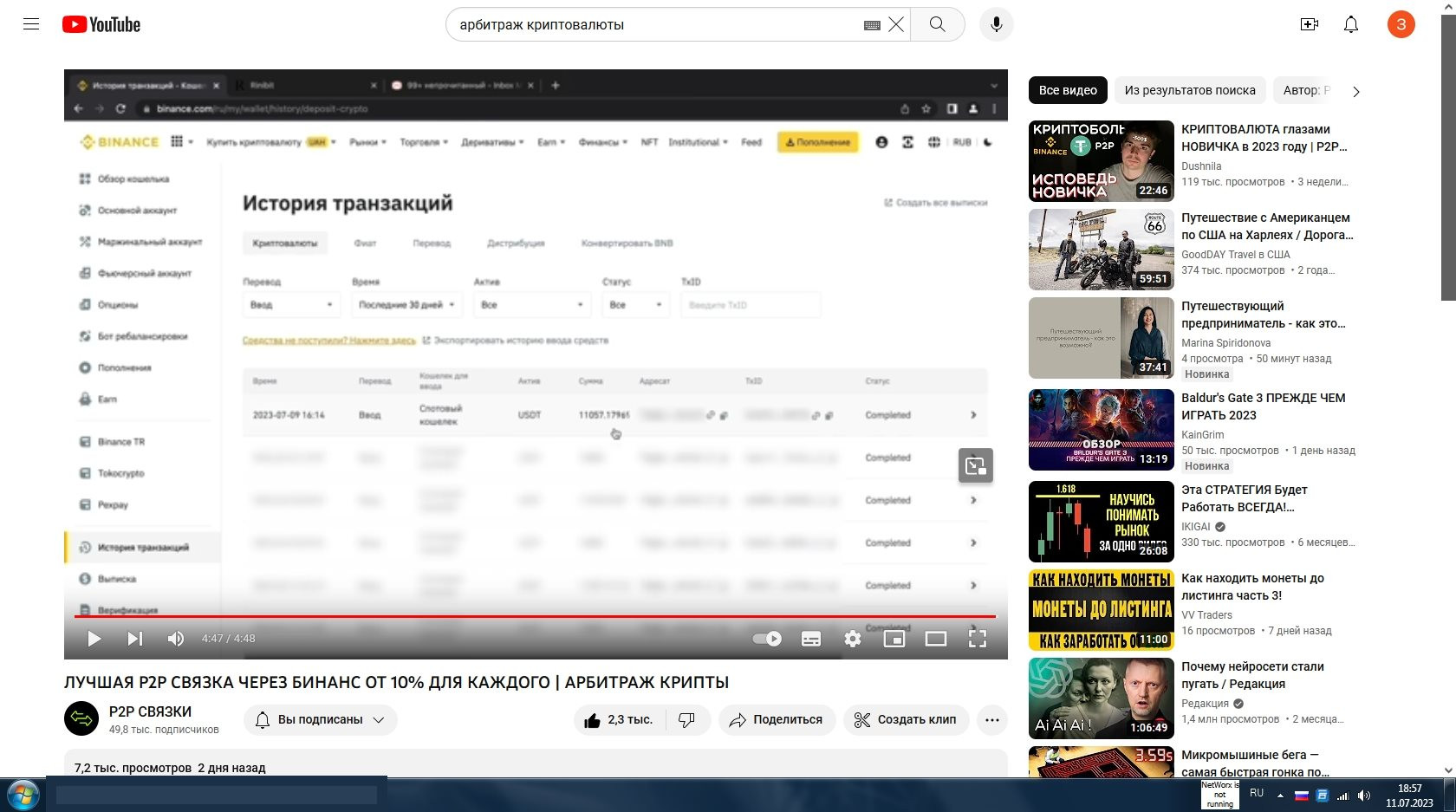The height and width of the screenshot is (812, 1456).
Task: Open the НАУЧИСЬ ПОНИМАТЬ РЫНОК thumbnail
Action: [1102, 522]
